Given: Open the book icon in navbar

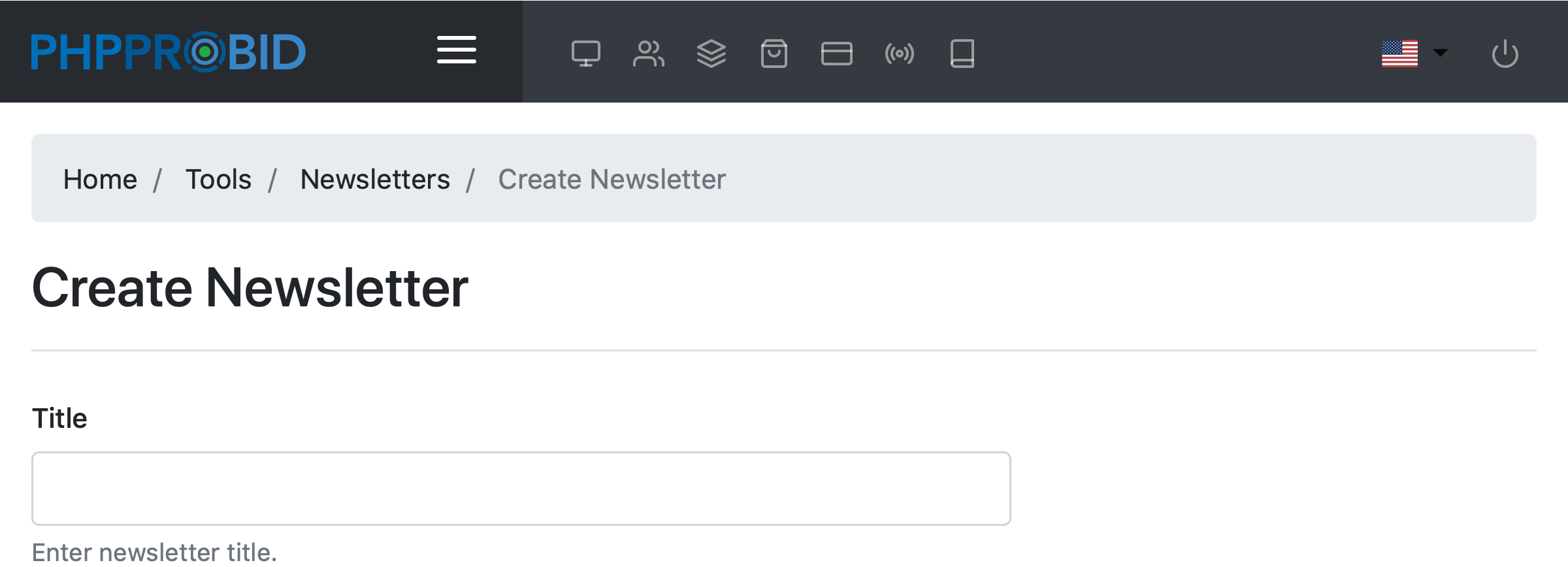Looking at the screenshot, I should click(x=962, y=54).
